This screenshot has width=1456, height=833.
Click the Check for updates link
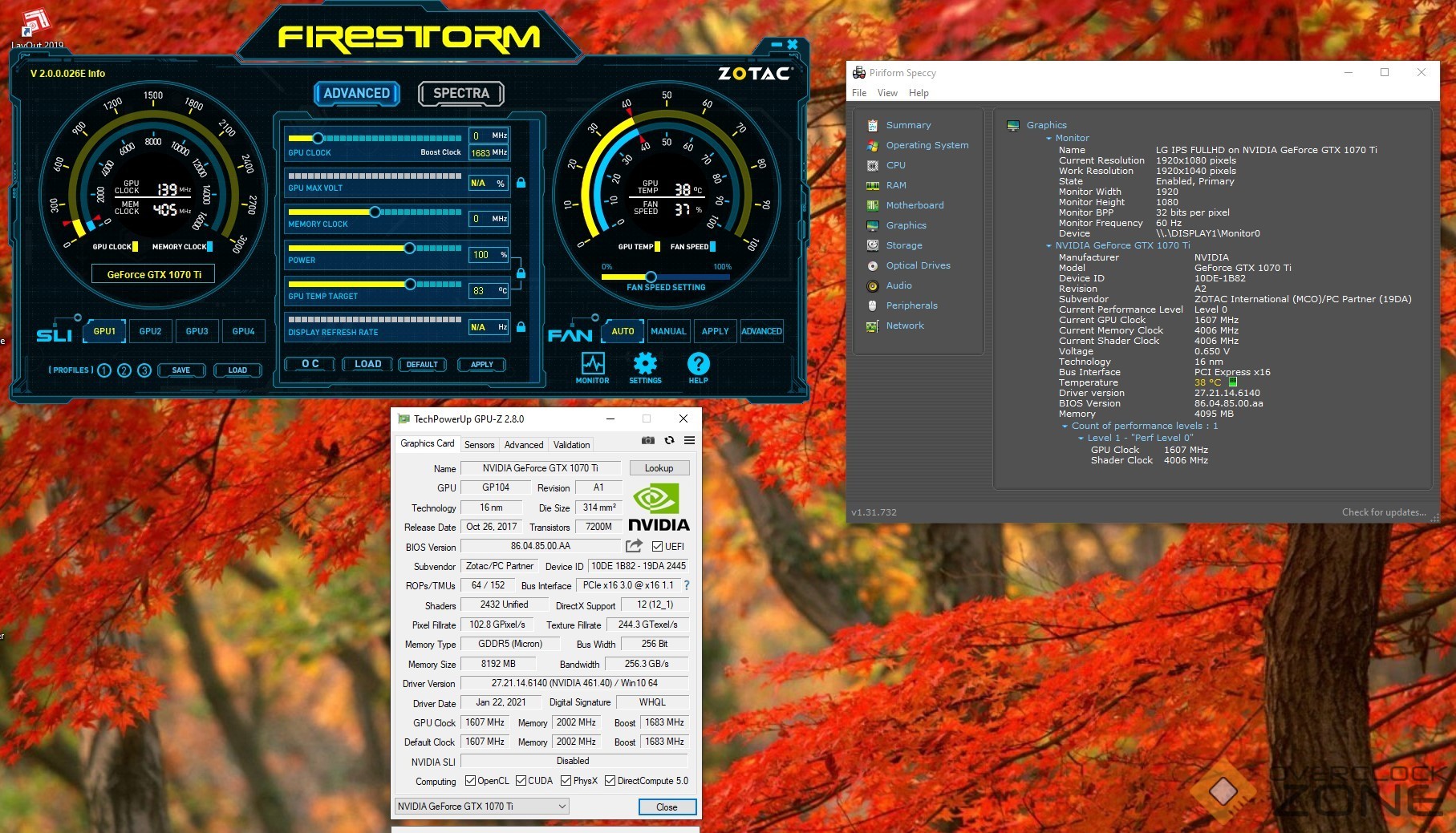[1384, 512]
